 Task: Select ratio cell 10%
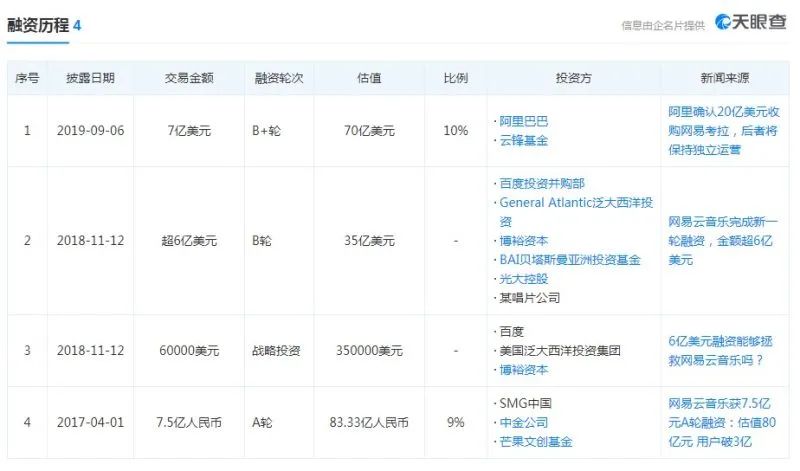pos(456,131)
